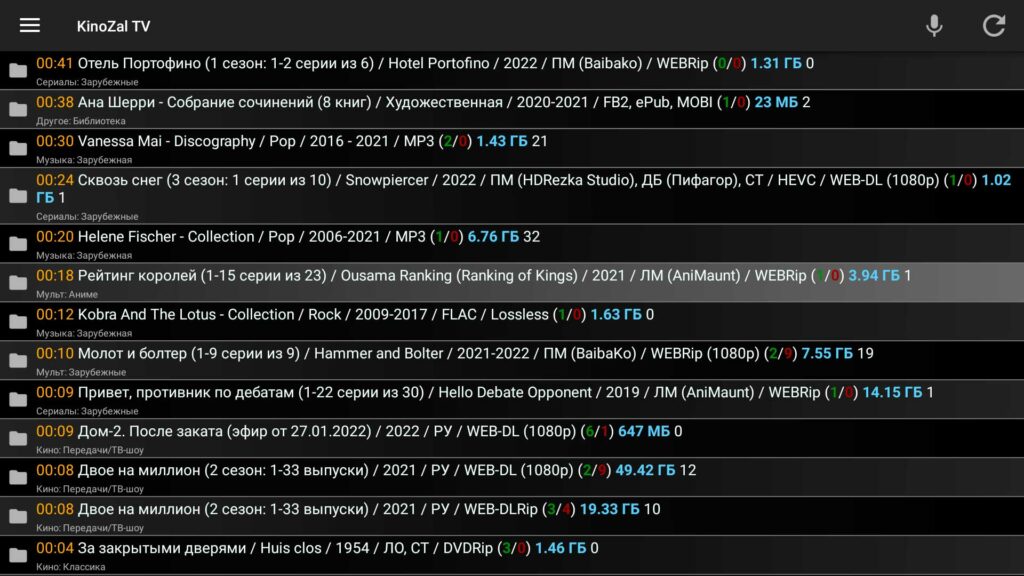Viewport: 1024px width, 576px height.
Task: Click the 00:41 timestamp
Action: 55,63
